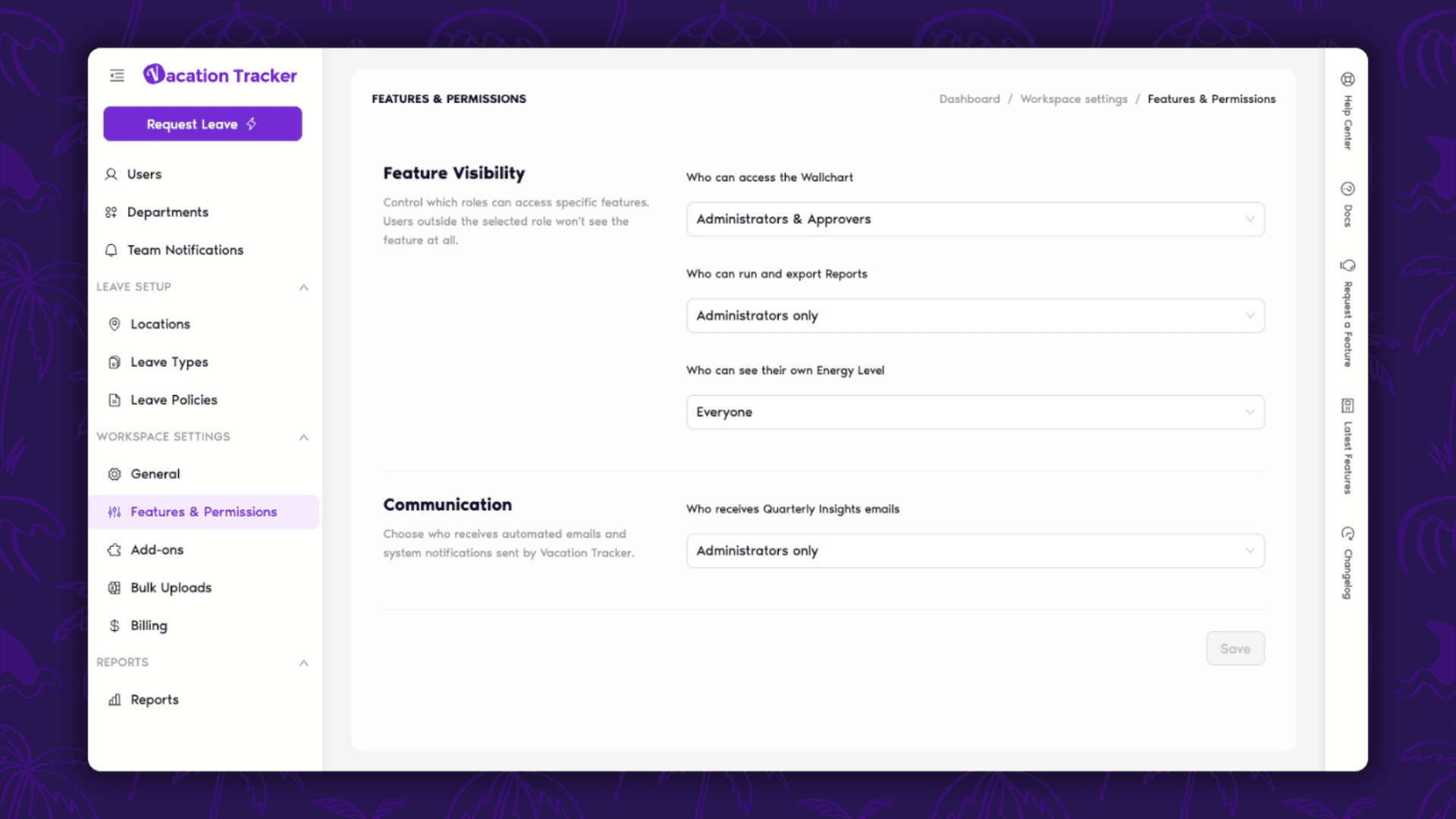
Task: Click the Billing dollar icon
Action: [115, 626]
